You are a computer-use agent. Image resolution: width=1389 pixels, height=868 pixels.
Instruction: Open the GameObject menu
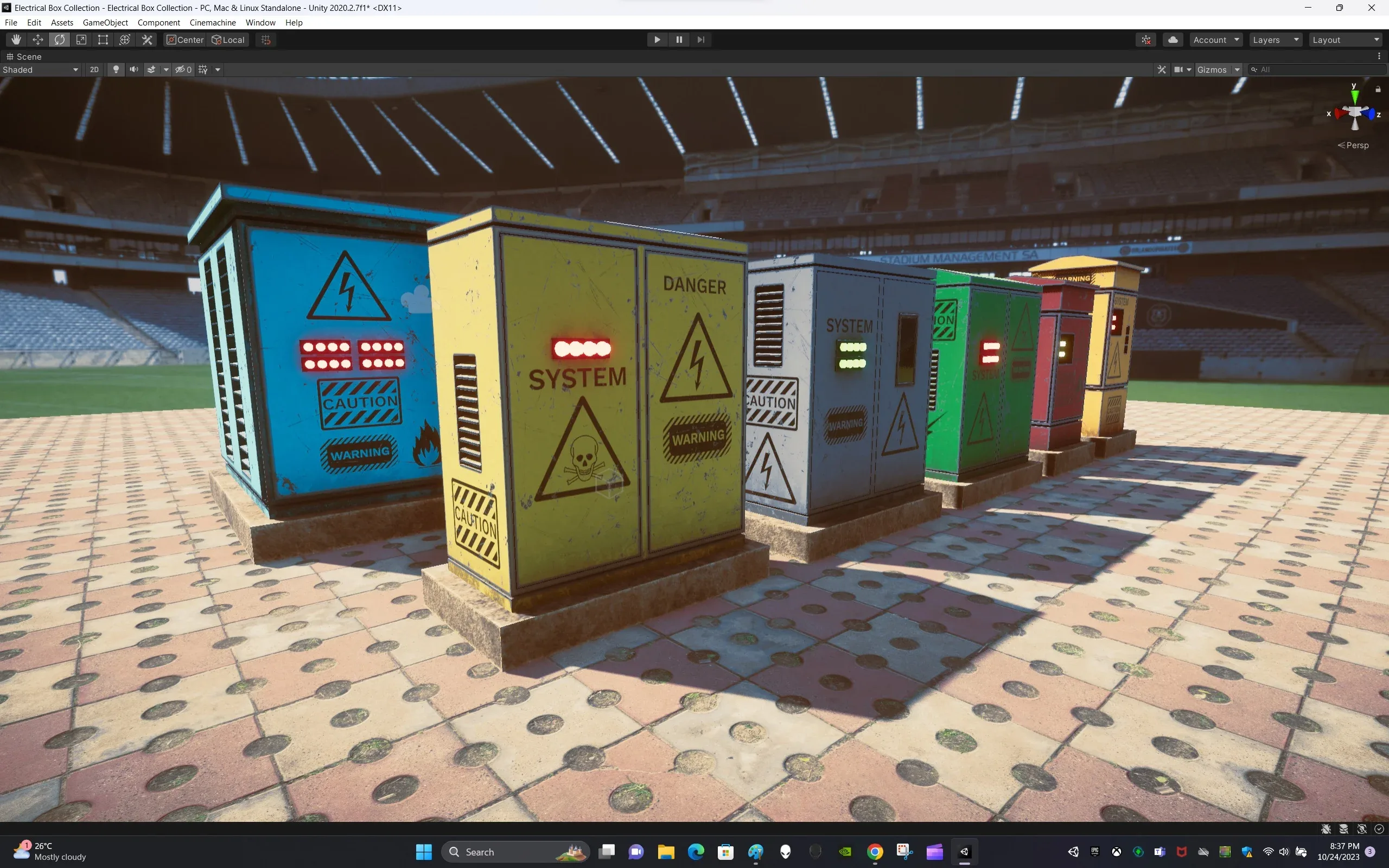point(105,22)
